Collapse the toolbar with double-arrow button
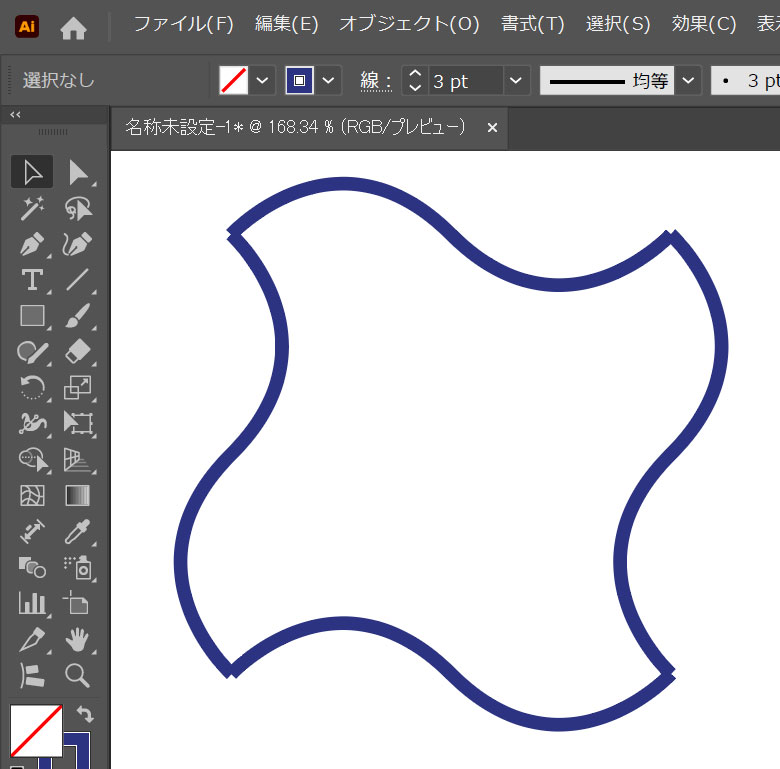The width and height of the screenshot is (780, 769). (x=15, y=115)
